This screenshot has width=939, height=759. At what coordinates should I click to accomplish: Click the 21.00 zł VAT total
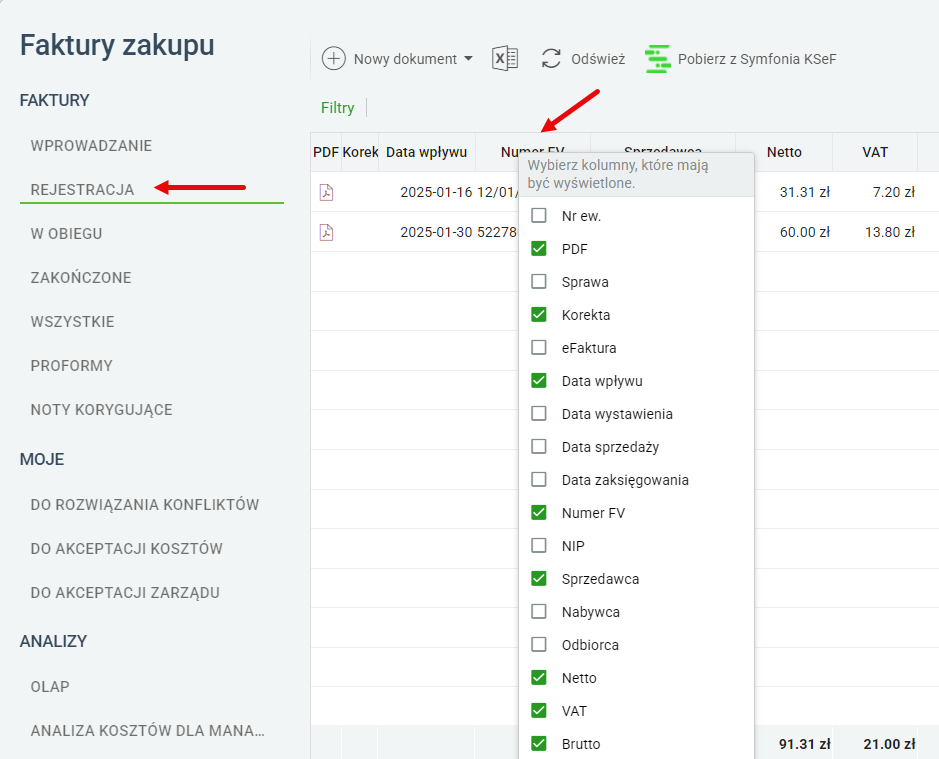tap(889, 744)
